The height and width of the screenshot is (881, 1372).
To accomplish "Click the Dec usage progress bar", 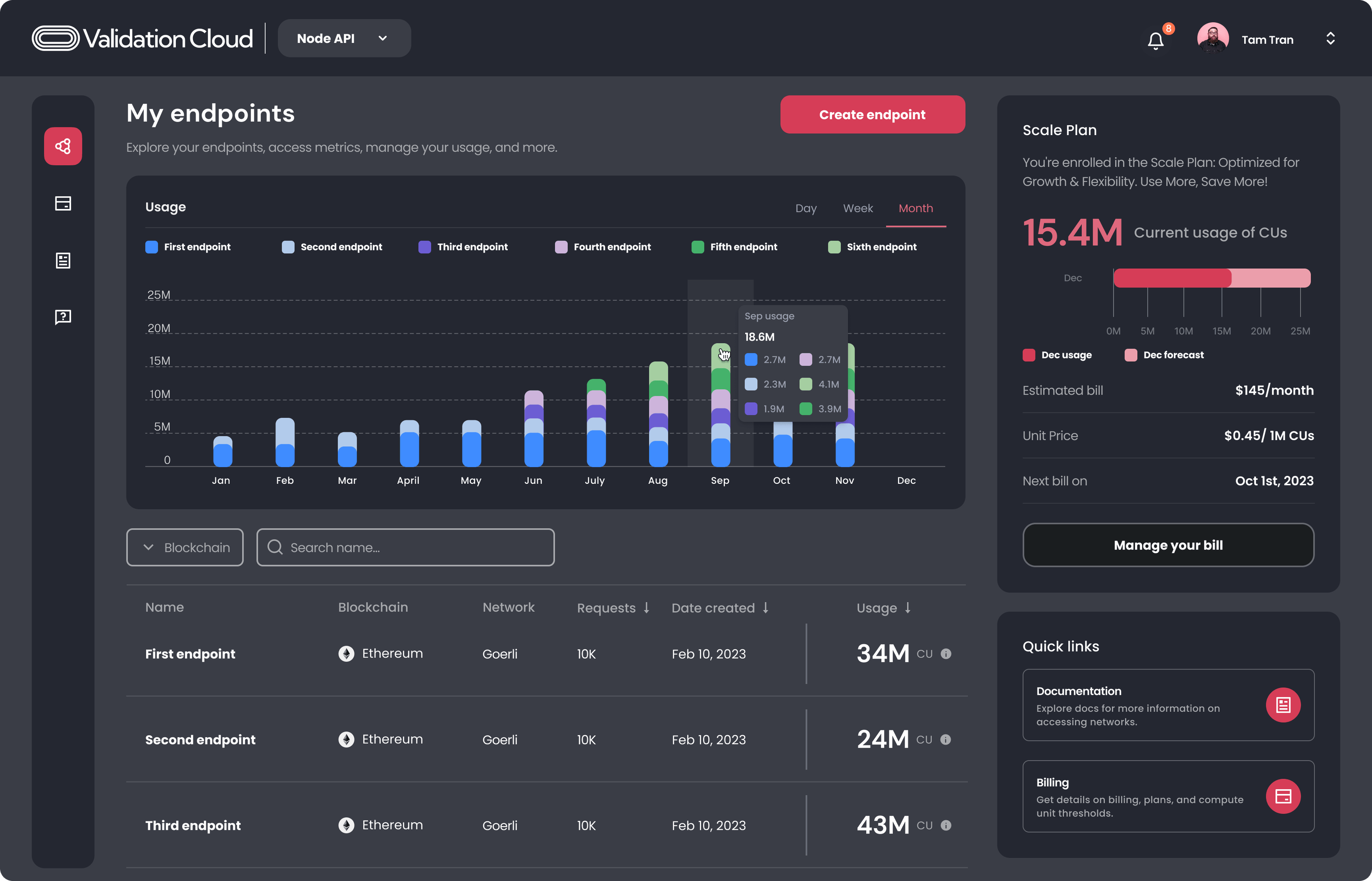I will [1172, 277].
